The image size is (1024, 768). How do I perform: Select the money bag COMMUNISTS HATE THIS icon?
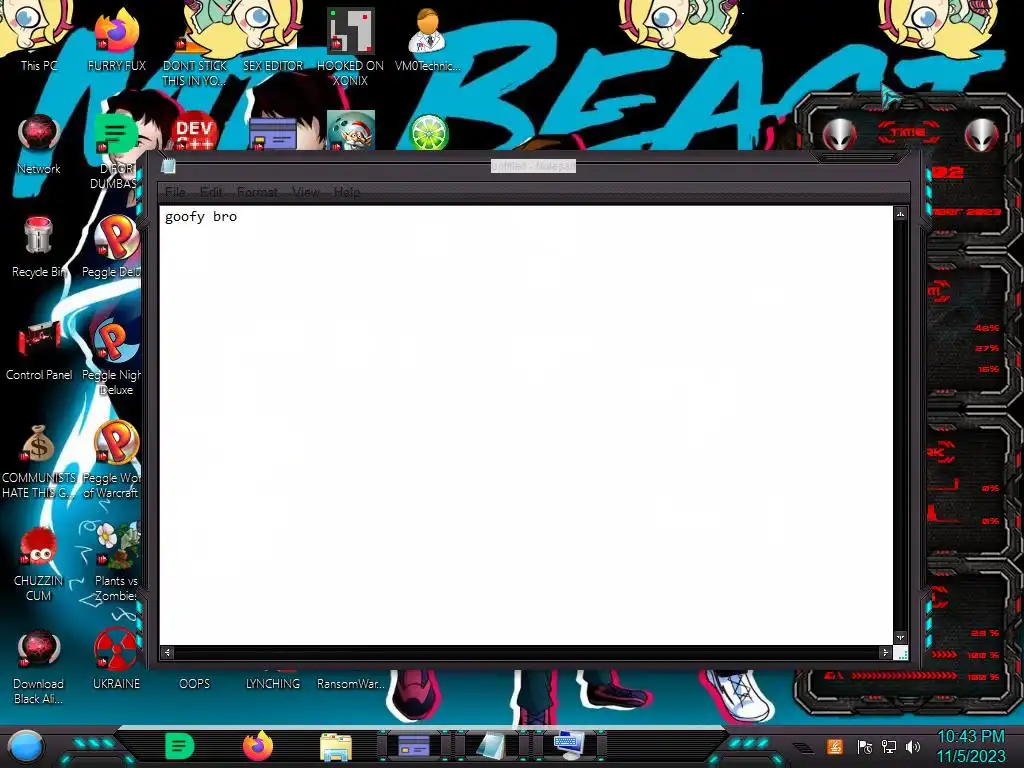click(x=39, y=461)
